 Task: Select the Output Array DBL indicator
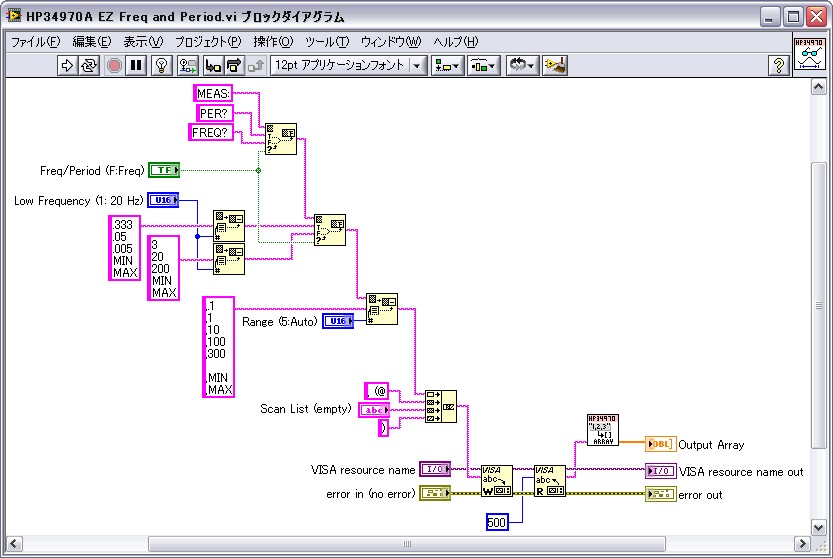661,444
